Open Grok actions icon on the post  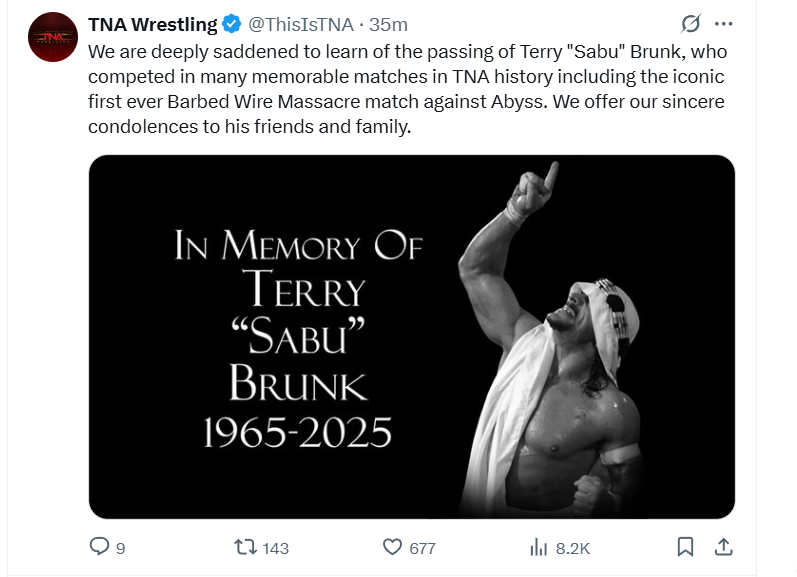689,23
